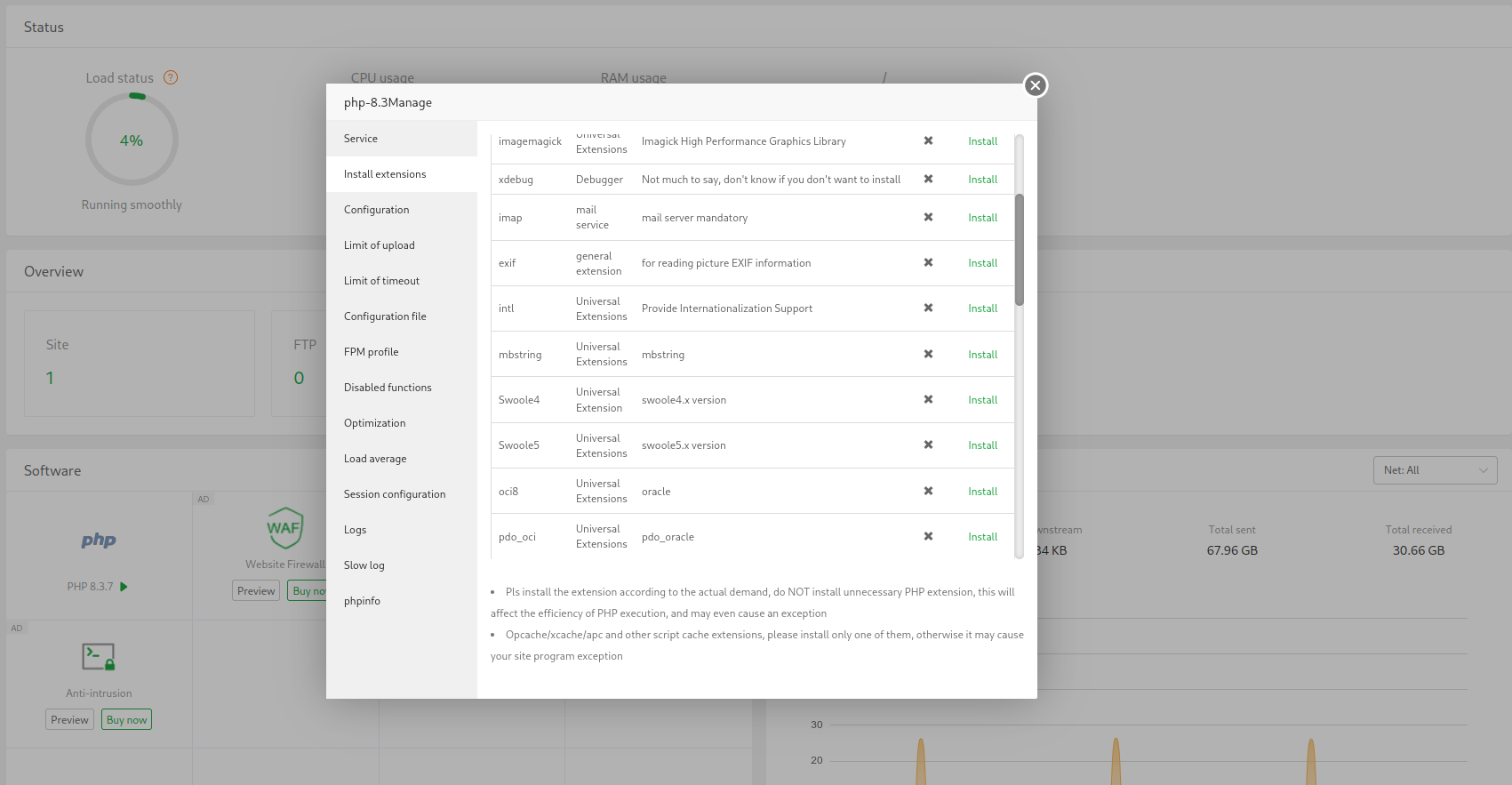Install the oci8 extension
1512x785 pixels.
(x=982, y=492)
